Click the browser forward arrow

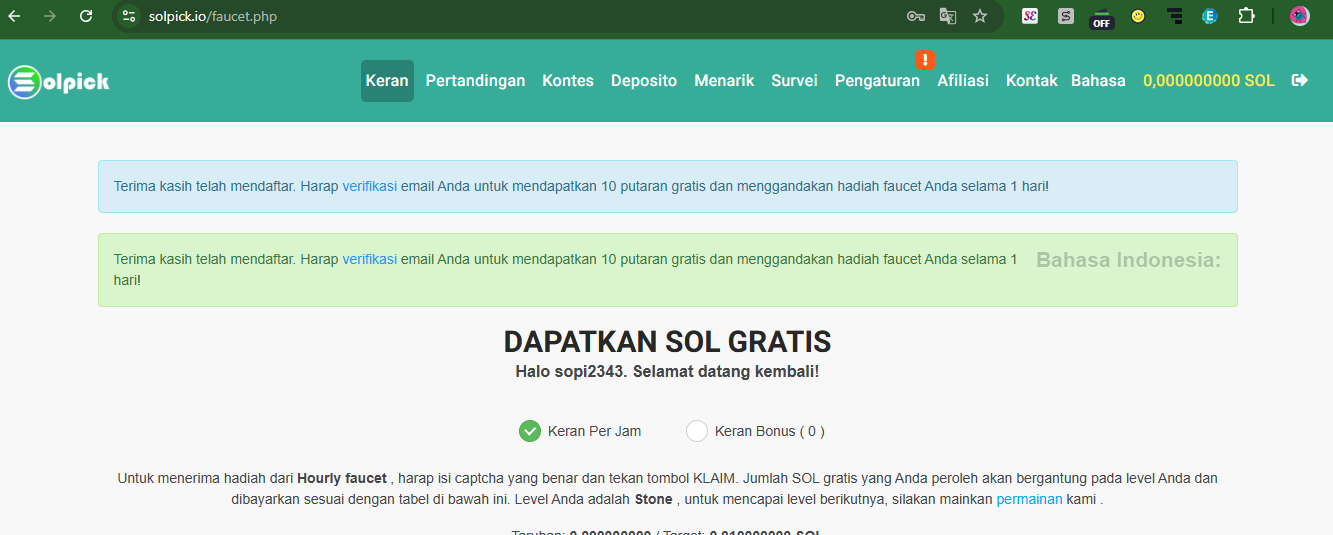pyautogui.click(x=50, y=16)
